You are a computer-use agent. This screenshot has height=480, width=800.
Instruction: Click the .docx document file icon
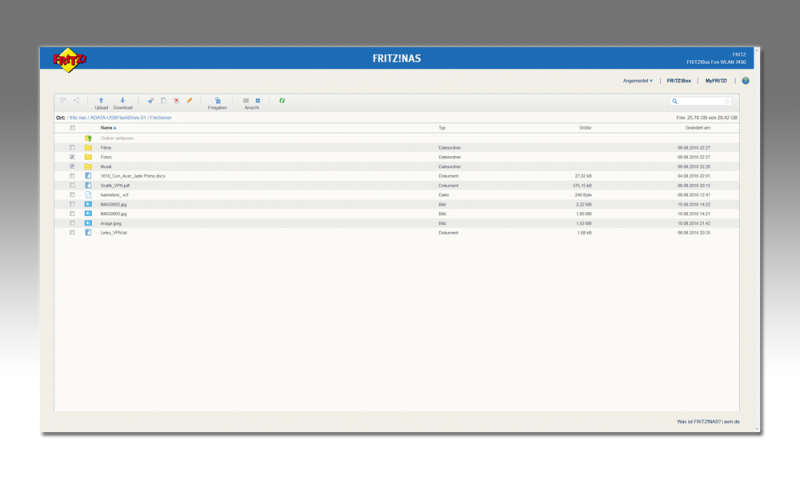[88, 175]
